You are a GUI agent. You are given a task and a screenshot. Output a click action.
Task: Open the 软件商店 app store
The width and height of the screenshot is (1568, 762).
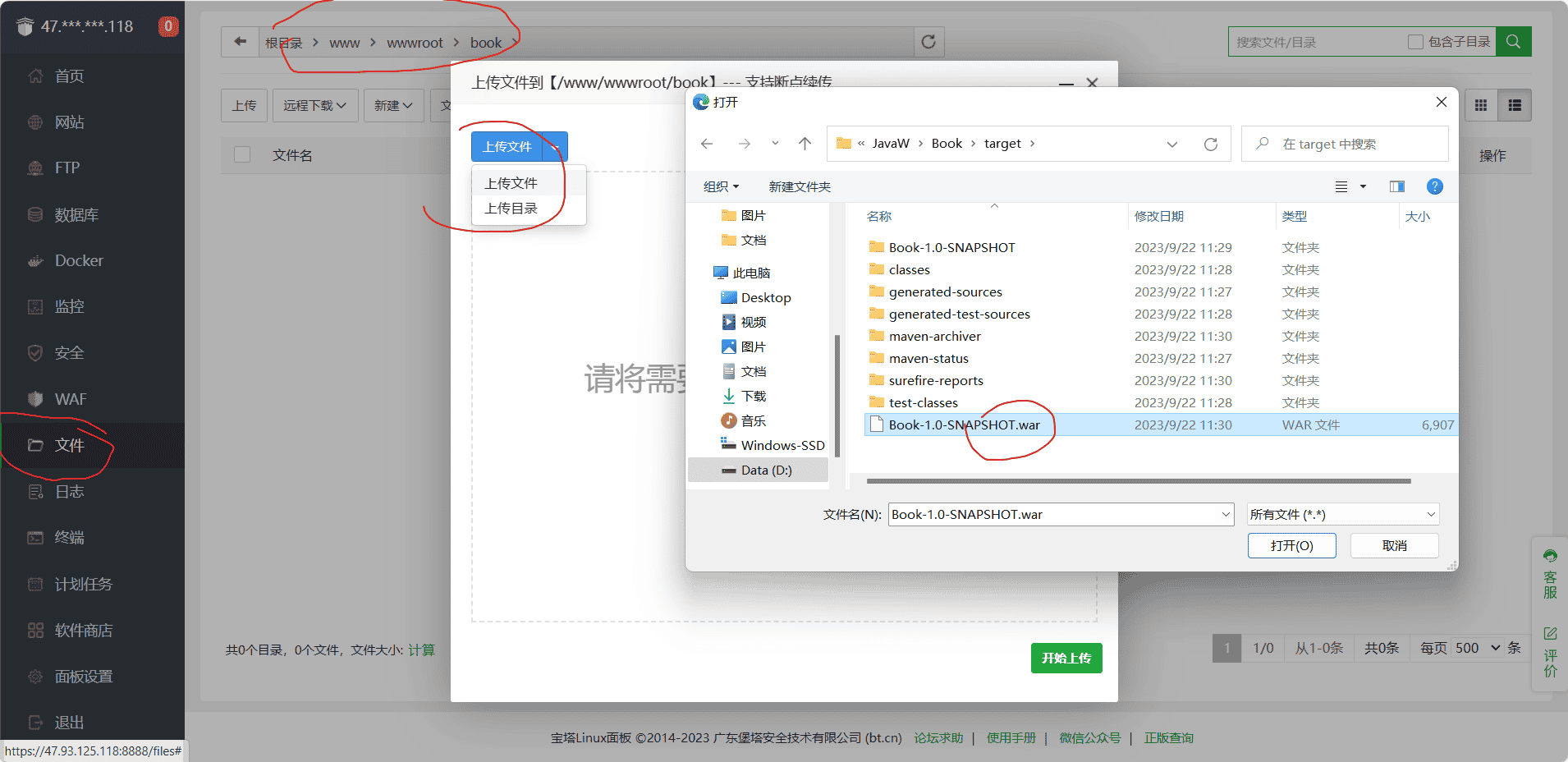[82, 630]
